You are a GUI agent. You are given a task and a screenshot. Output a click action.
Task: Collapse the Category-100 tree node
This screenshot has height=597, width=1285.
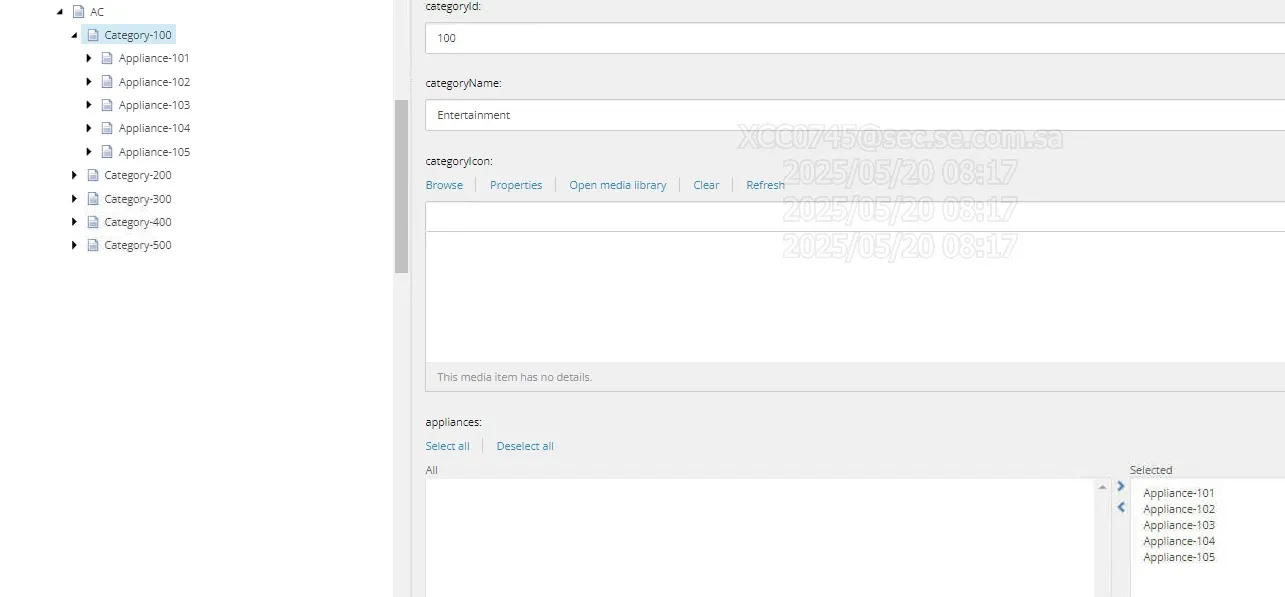click(73, 34)
